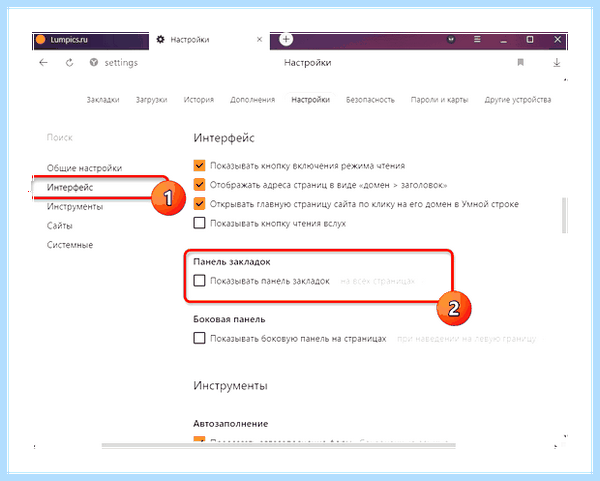Enable Показывать кнопку чтения вслух
Image resolution: width=600 pixels, height=481 pixels.
click(x=199, y=223)
